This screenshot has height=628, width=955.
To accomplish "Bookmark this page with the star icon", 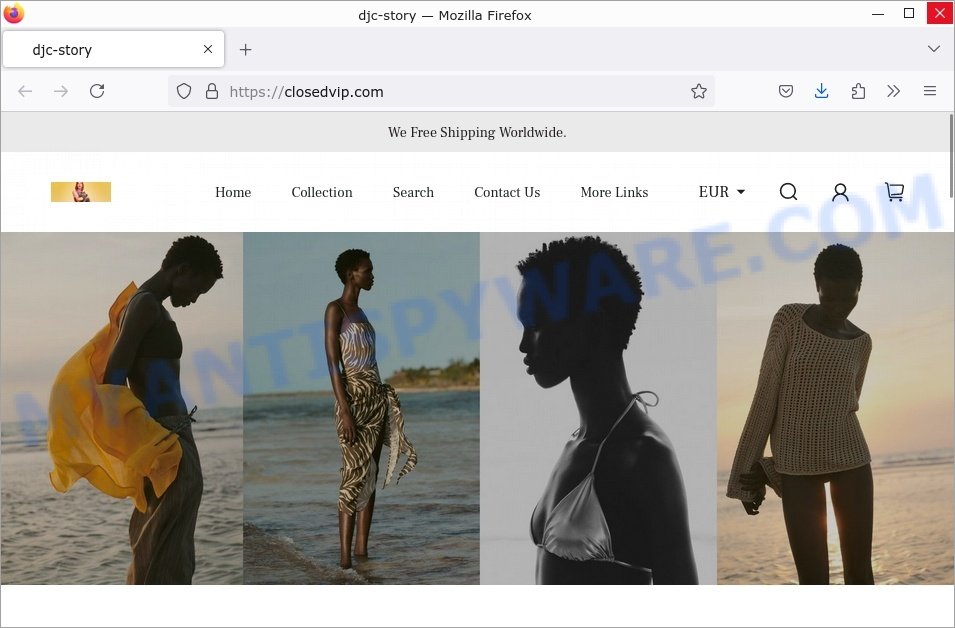I will click(699, 91).
